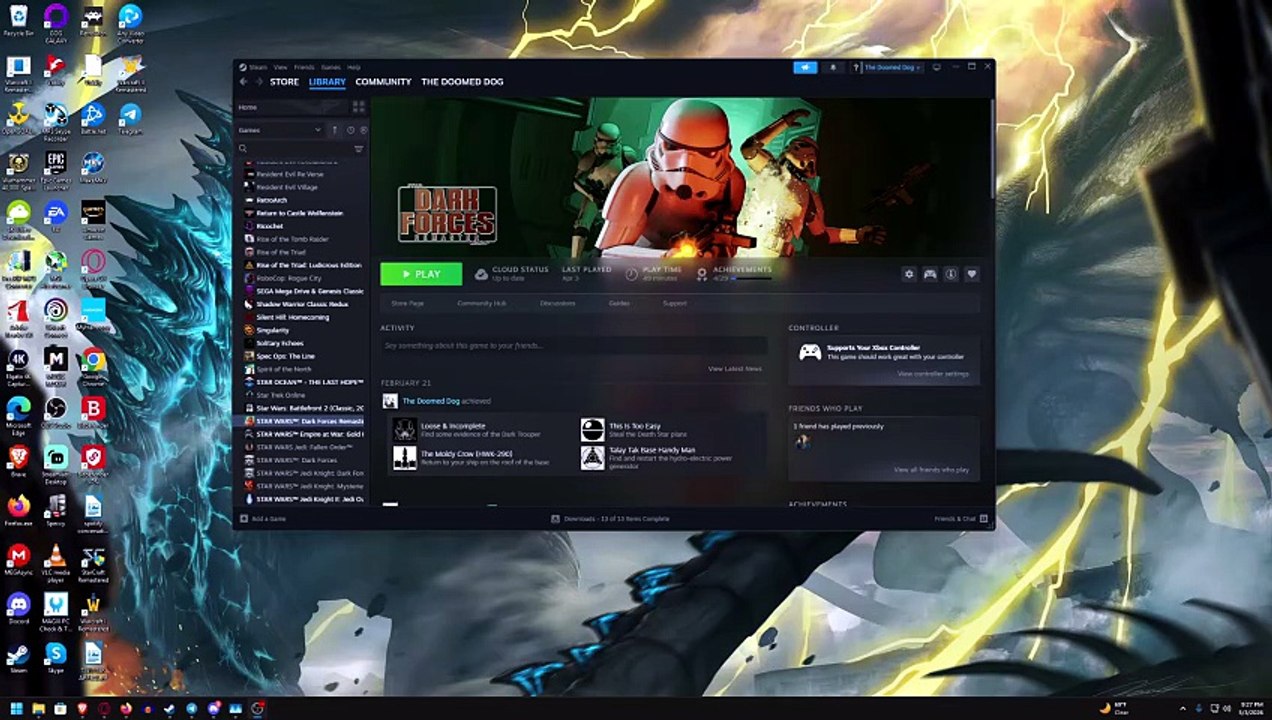The width and height of the screenshot is (1272, 720).
Task: Open the Community Hub link
Action: (482, 303)
